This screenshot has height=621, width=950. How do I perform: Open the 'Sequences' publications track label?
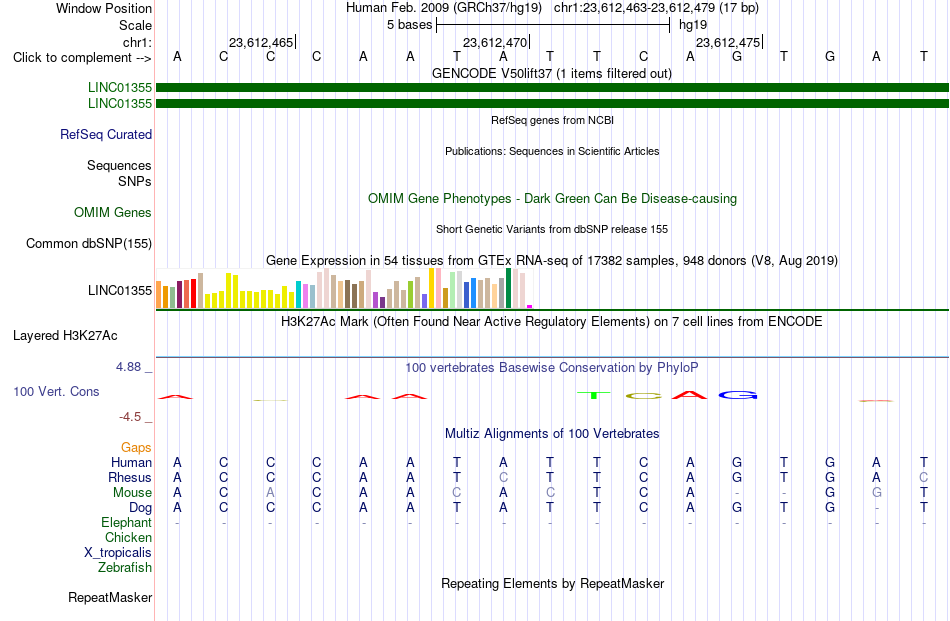[119, 165]
